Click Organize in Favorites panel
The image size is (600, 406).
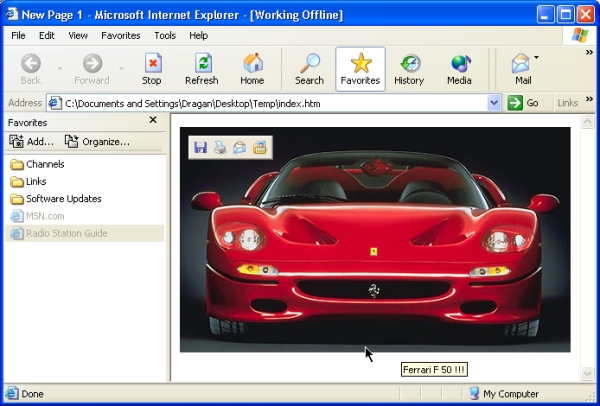pos(98,142)
